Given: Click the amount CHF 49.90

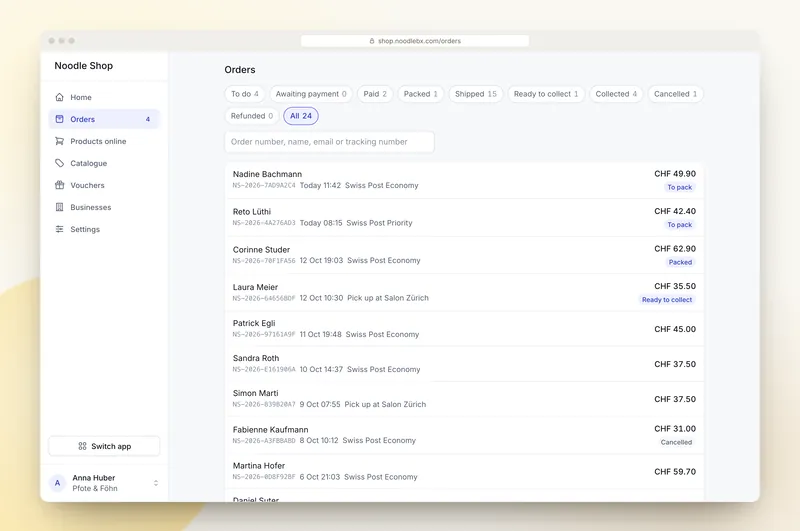Looking at the screenshot, I should click(x=675, y=174).
